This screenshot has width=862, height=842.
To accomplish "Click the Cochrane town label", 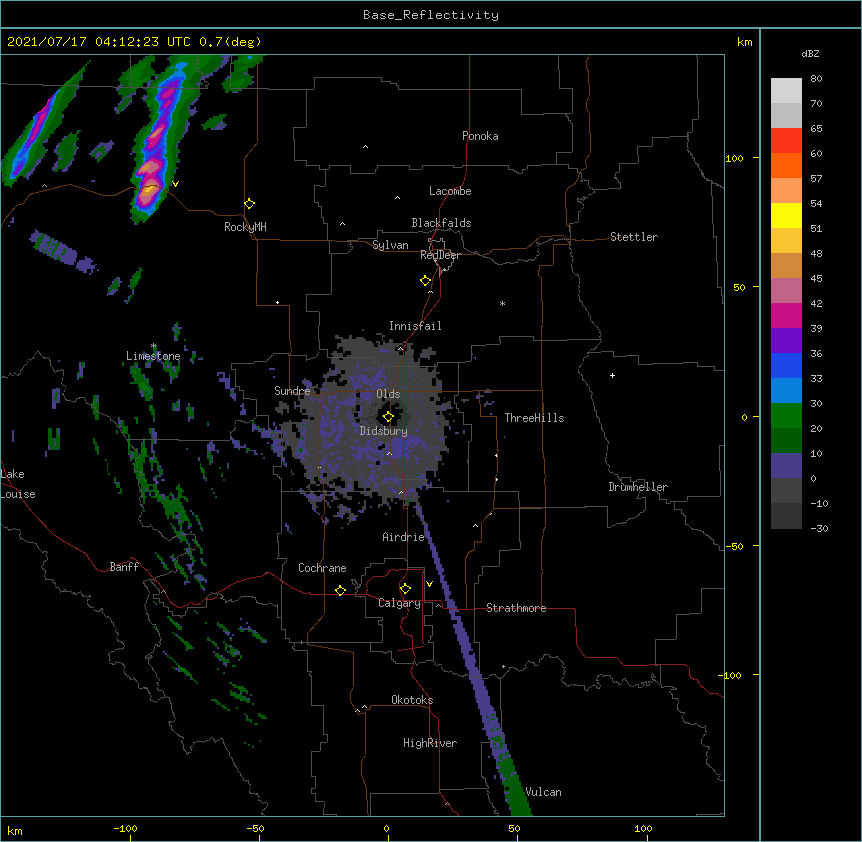I will tap(322, 568).
